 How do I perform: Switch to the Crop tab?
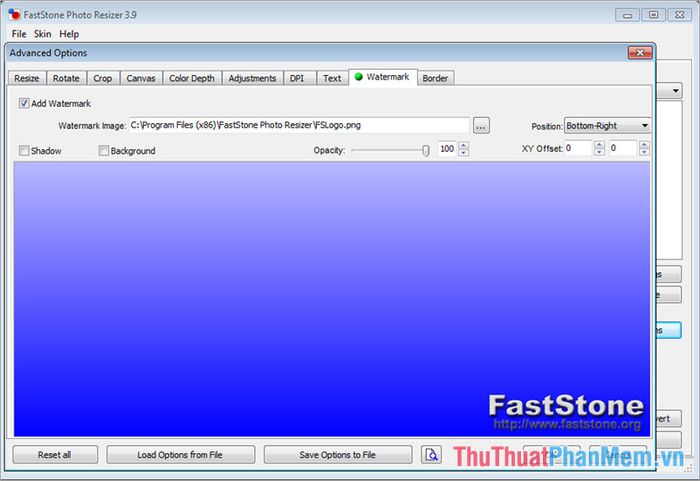coord(103,78)
